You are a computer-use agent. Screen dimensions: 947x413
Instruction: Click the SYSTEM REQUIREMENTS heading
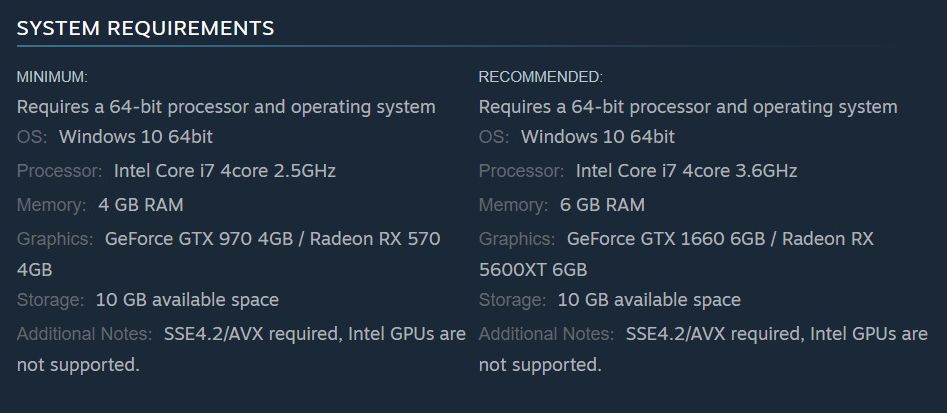click(145, 29)
